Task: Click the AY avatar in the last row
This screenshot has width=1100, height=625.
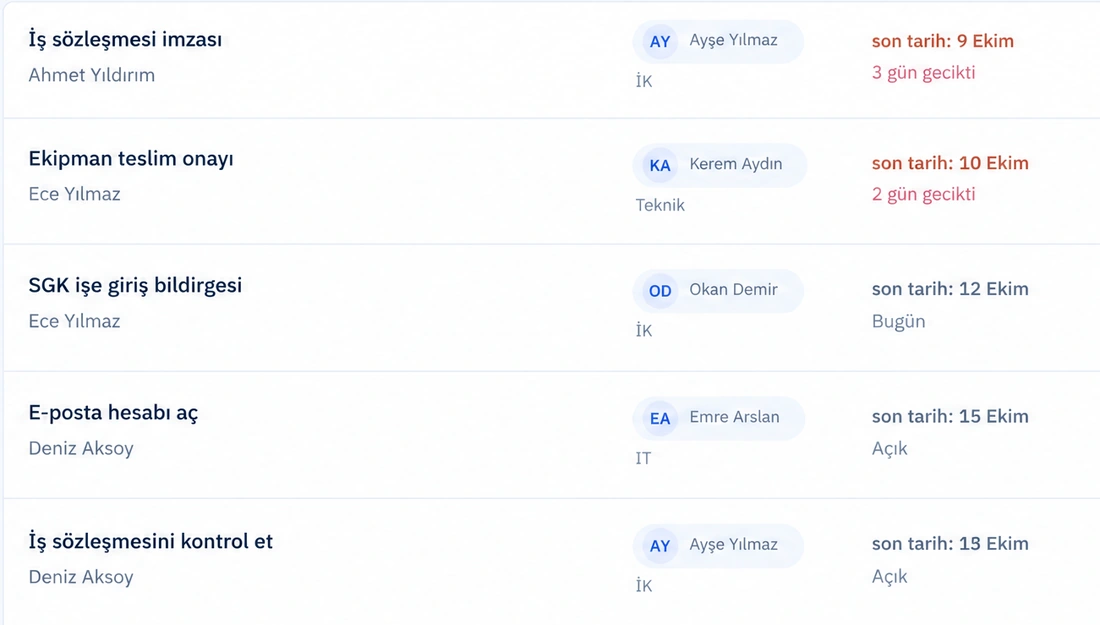Action: [659, 546]
